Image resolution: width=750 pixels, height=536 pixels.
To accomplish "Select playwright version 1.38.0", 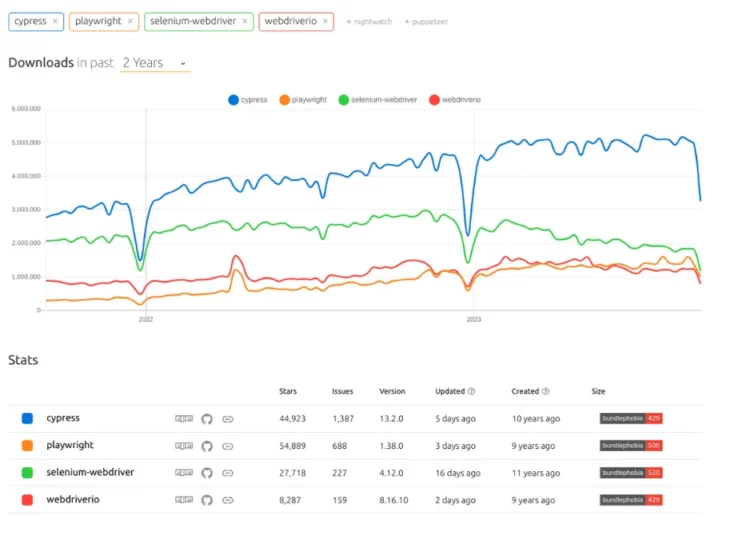I will 391,446.
